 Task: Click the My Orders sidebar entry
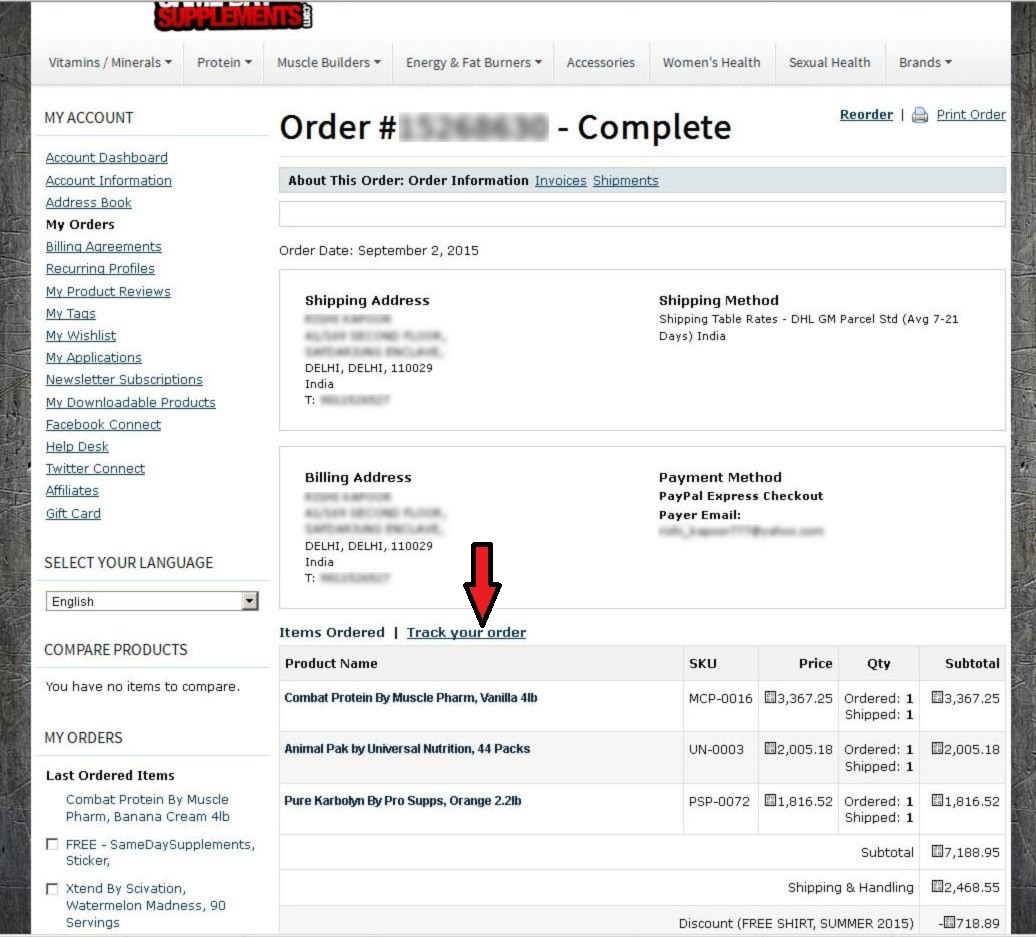click(x=80, y=225)
